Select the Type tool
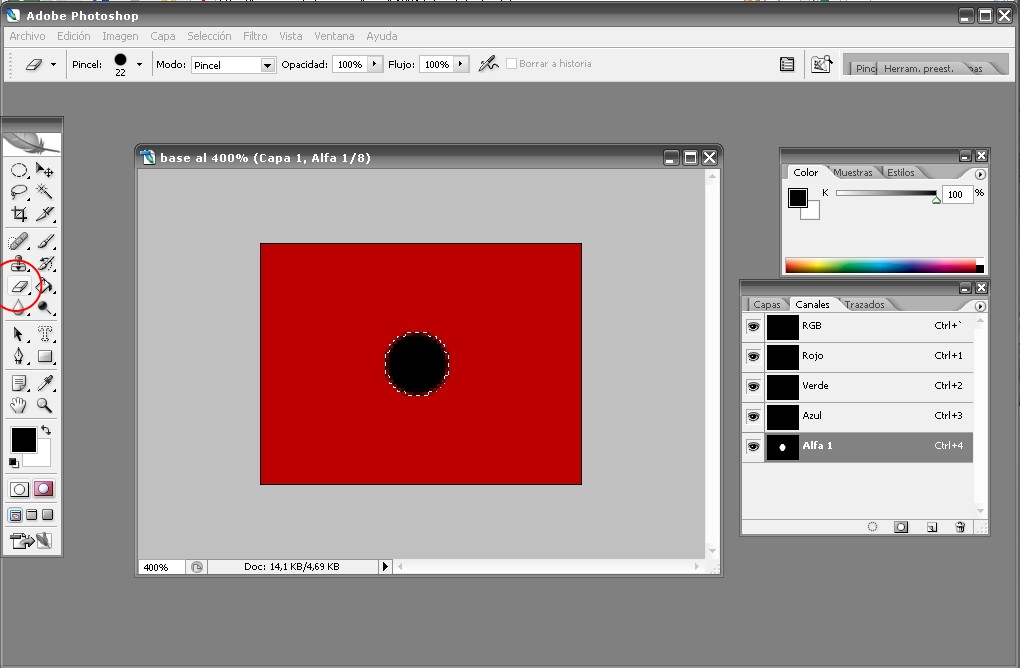This screenshot has height=668, width=1020. [x=44, y=334]
